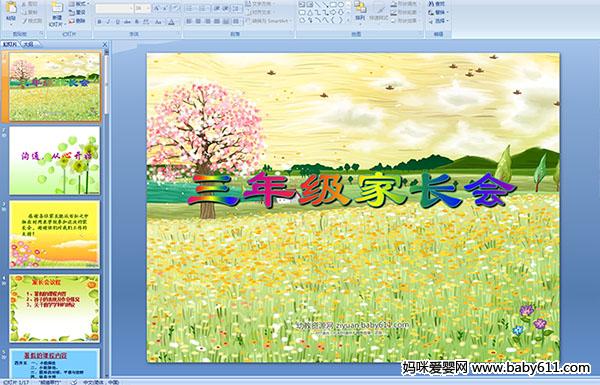600x385 pixels.
Task: Select the oval shape in shapes gallery
Action: [x=341, y=5]
